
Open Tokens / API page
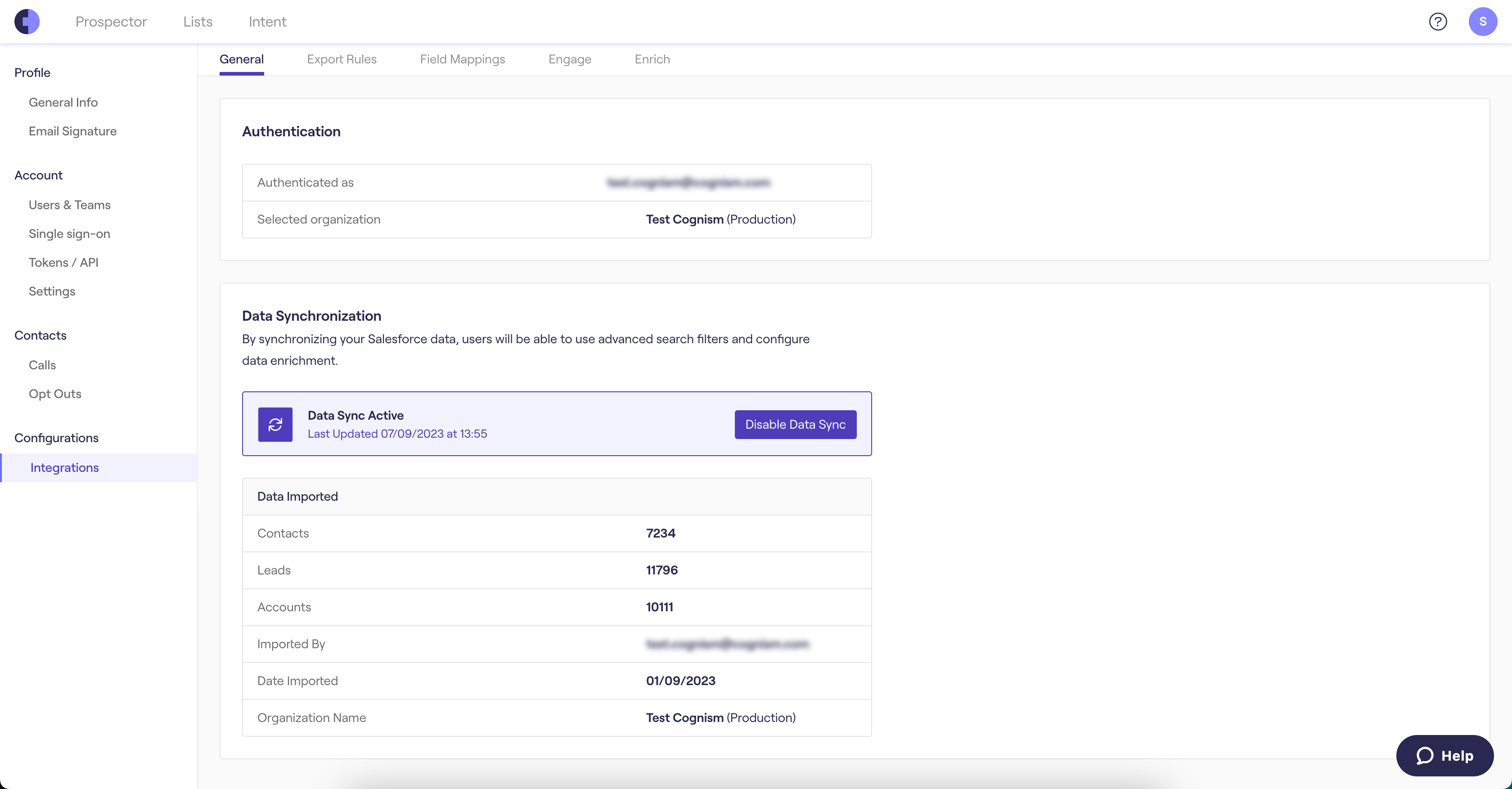[x=63, y=262]
